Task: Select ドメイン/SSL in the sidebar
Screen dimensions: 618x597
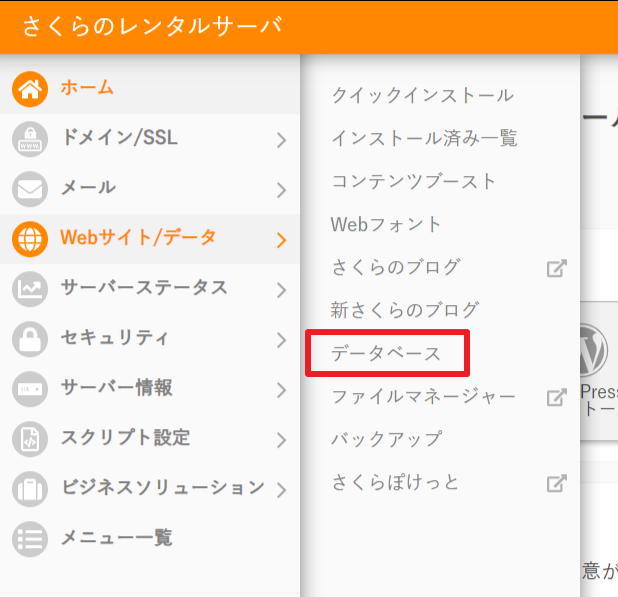Action: [150, 139]
